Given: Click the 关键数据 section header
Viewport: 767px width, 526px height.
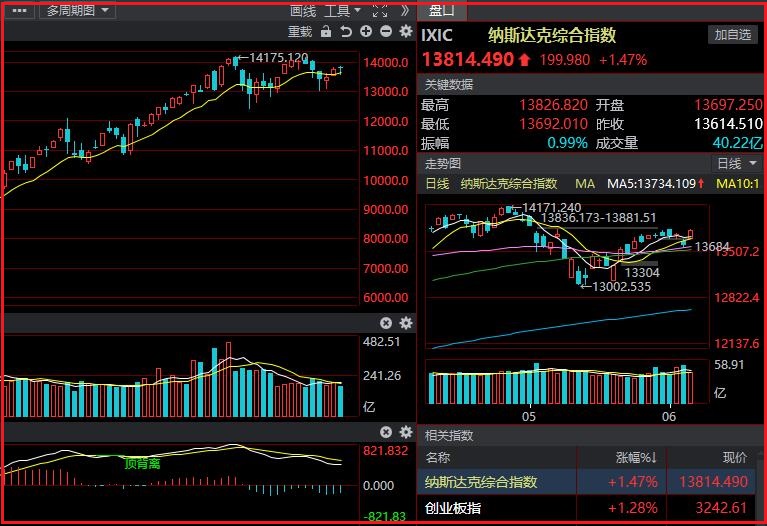Looking at the screenshot, I should (449, 85).
